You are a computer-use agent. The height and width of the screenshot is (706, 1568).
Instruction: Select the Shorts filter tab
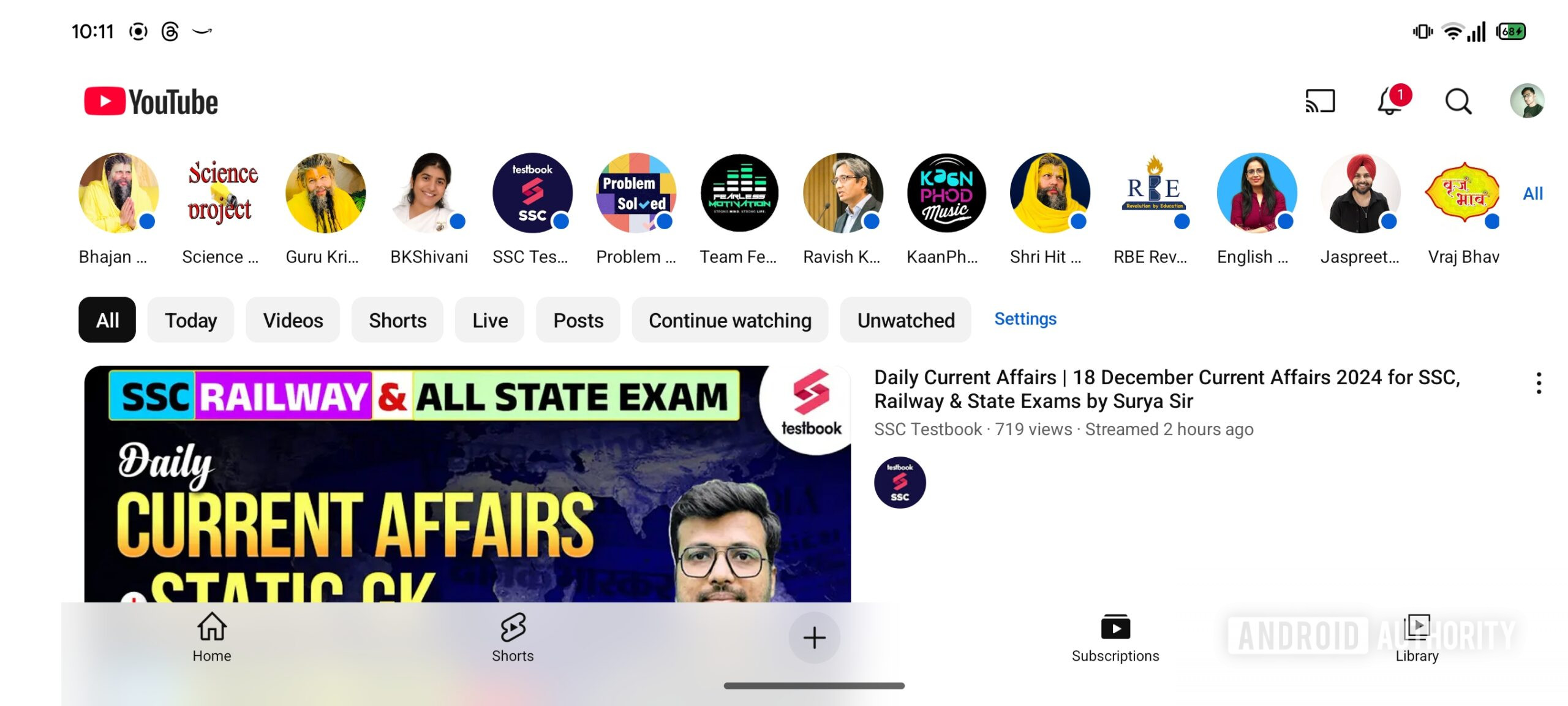397,319
